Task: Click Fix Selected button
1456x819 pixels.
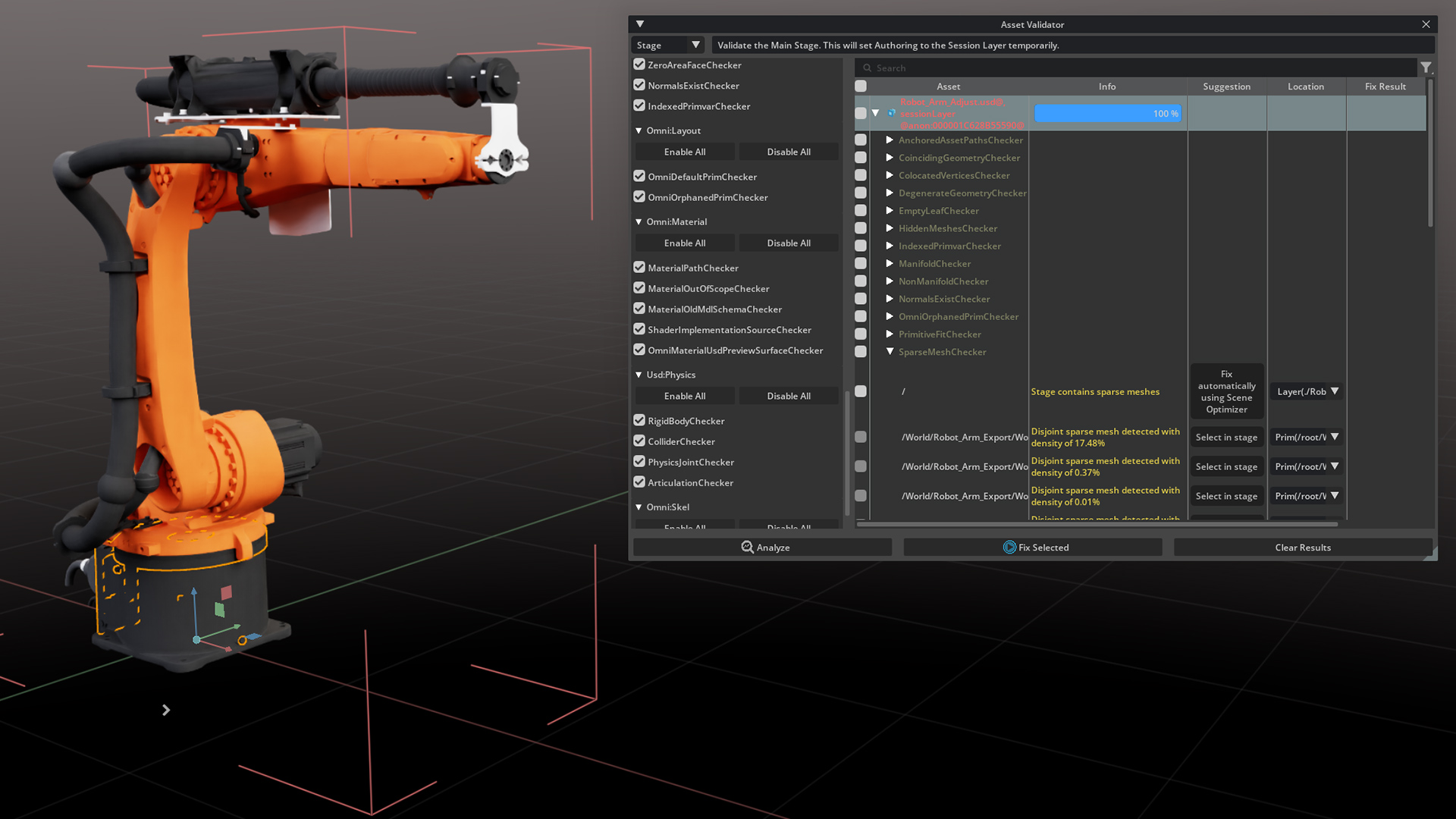Action: 1033,548
